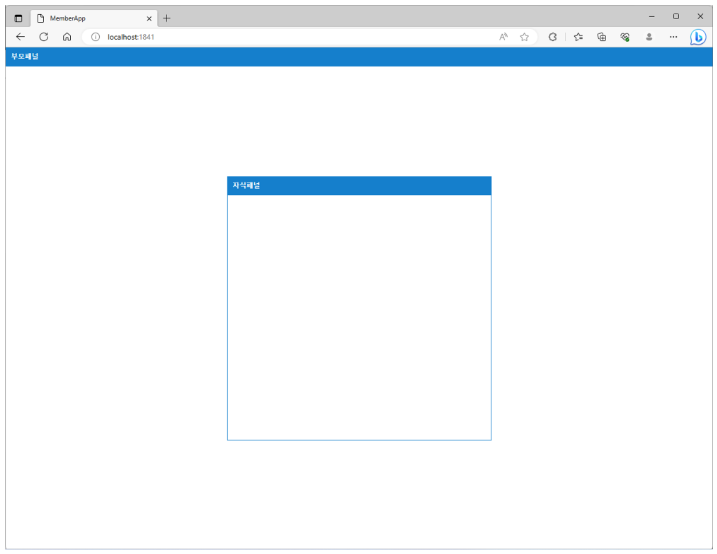Close the MemberApp tab
This screenshot has height=554, width=717.
tap(149, 19)
